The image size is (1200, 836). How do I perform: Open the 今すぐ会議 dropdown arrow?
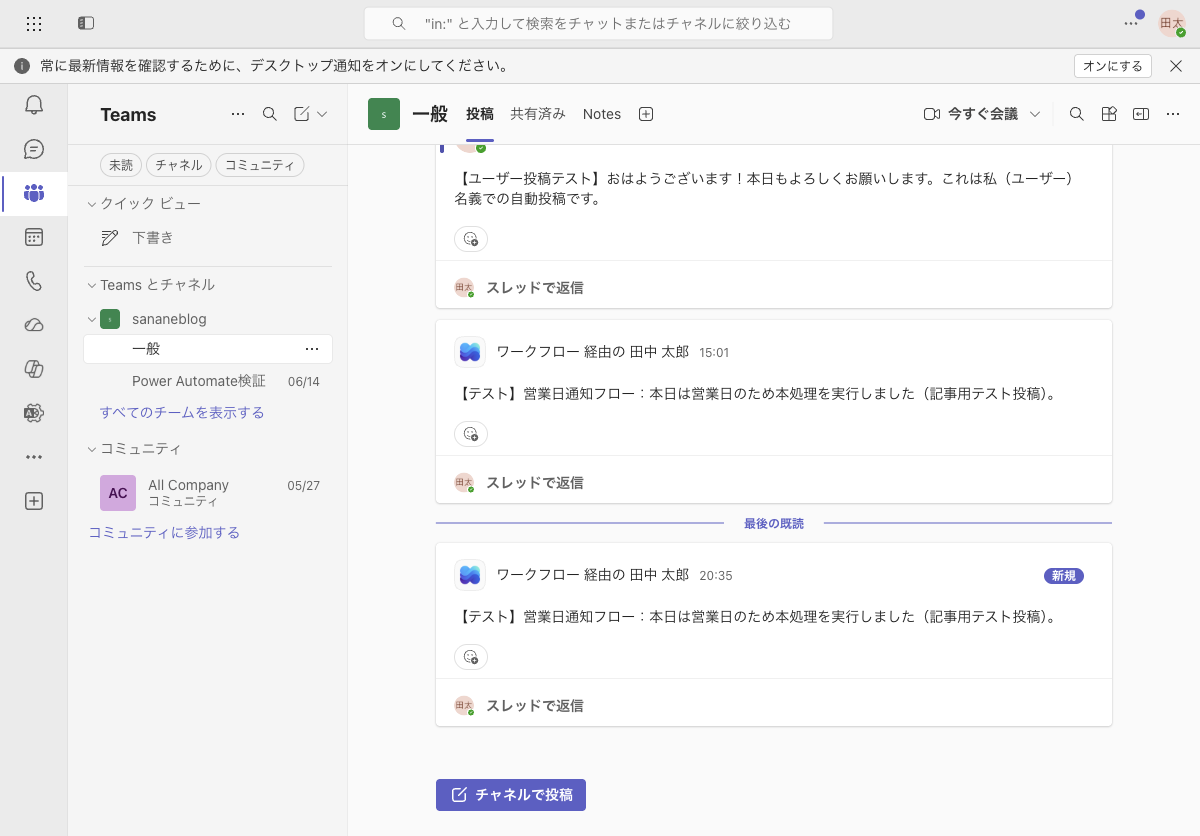click(1035, 114)
